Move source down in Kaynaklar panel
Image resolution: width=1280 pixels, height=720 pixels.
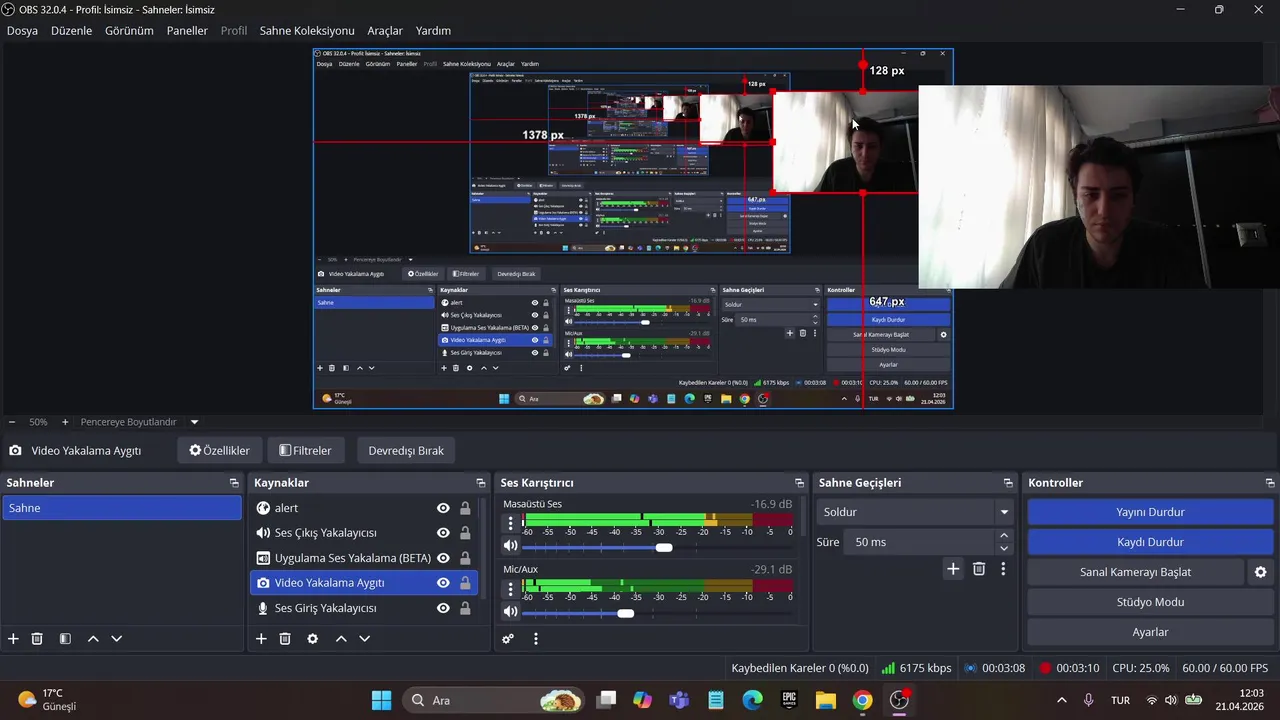coord(365,638)
